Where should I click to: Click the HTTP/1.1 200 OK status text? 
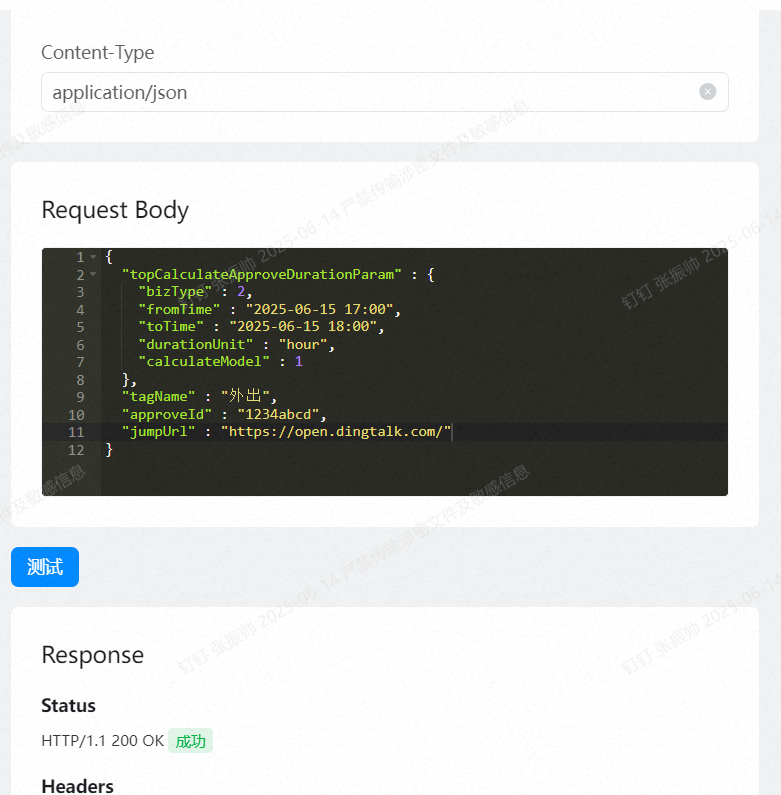[102, 741]
